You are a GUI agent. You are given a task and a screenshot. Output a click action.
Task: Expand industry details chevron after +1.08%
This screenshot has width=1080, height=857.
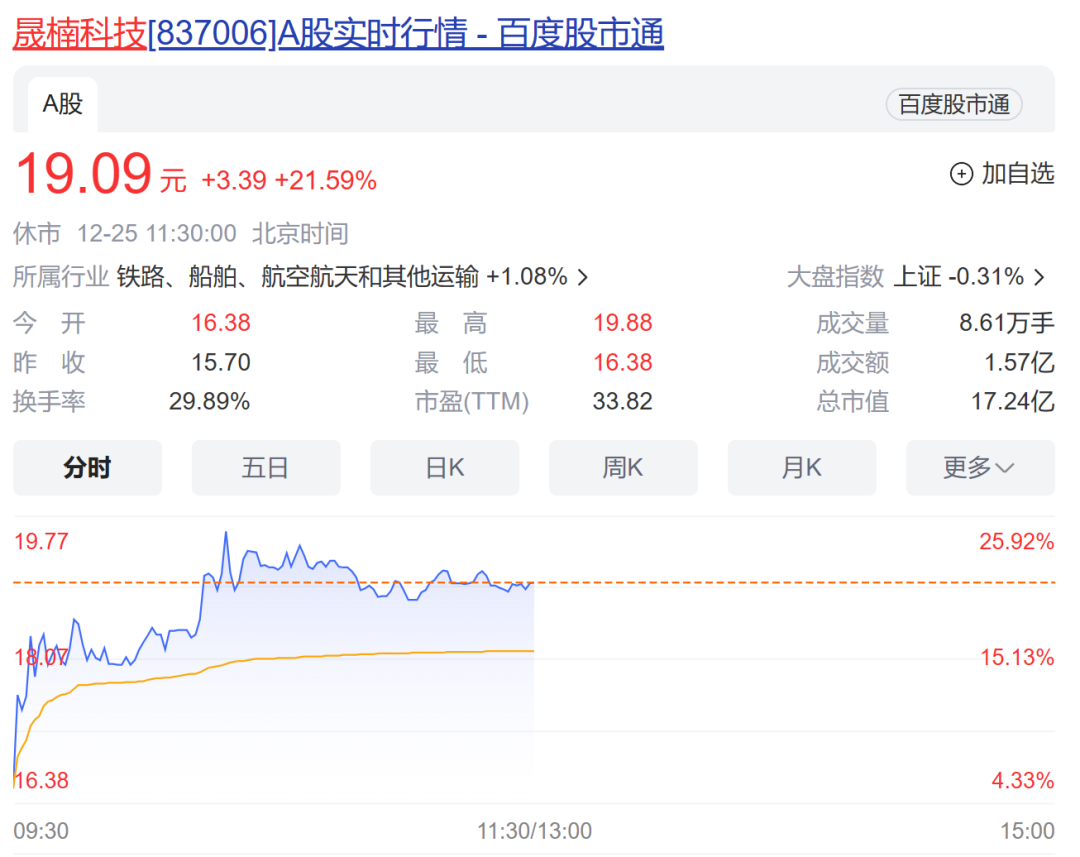(x=583, y=278)
